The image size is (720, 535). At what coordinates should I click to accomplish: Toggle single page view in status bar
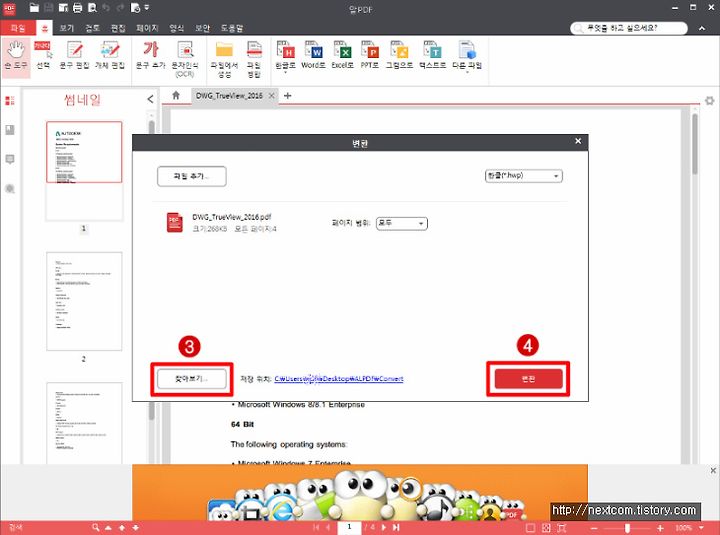[x=530, y=528]
